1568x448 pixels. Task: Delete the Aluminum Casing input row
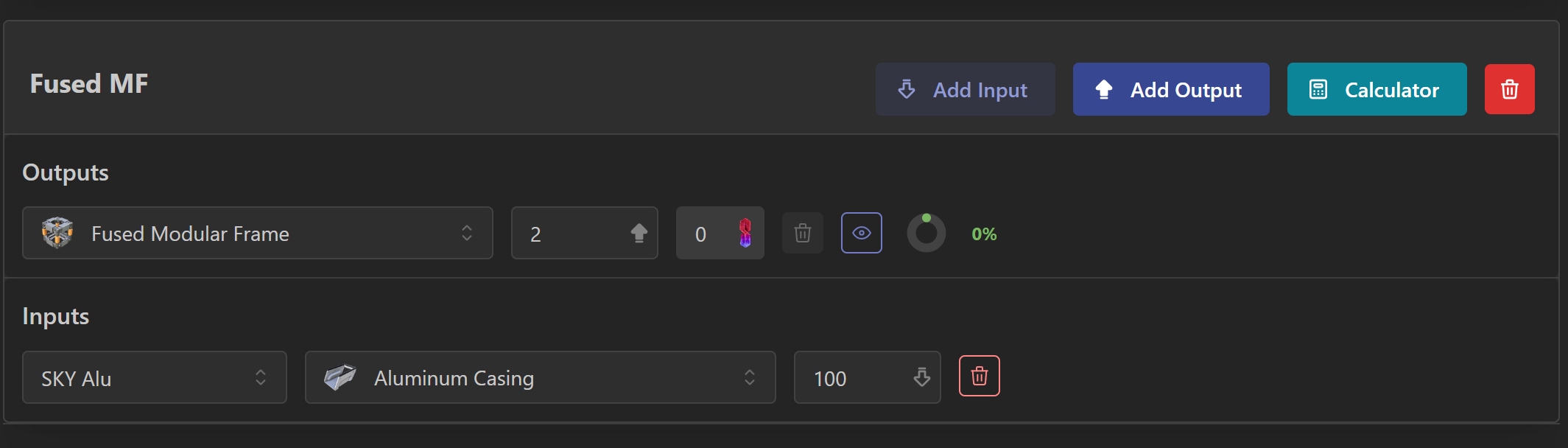pos(979,377)
